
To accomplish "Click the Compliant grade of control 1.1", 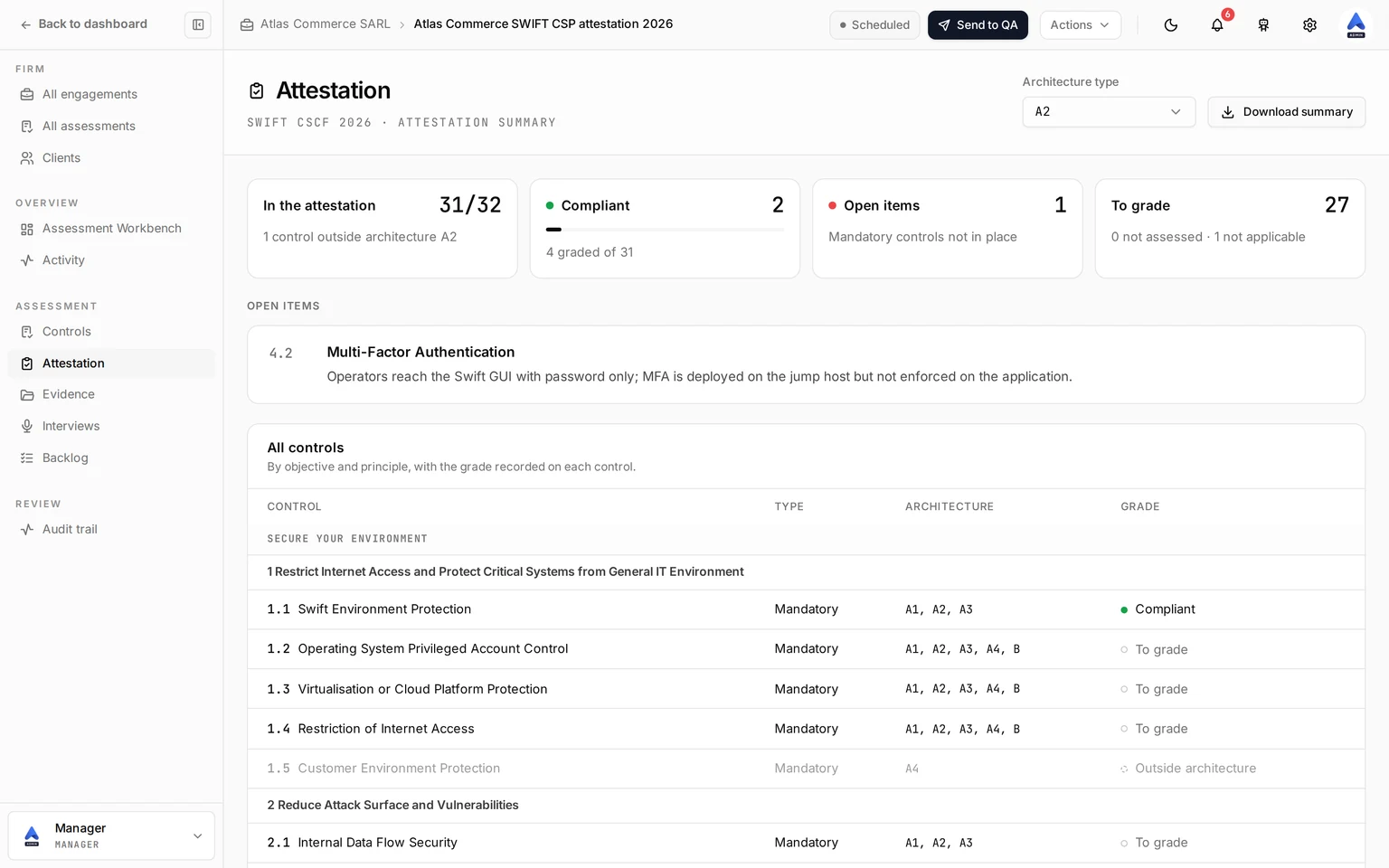I will point(1157,609).
